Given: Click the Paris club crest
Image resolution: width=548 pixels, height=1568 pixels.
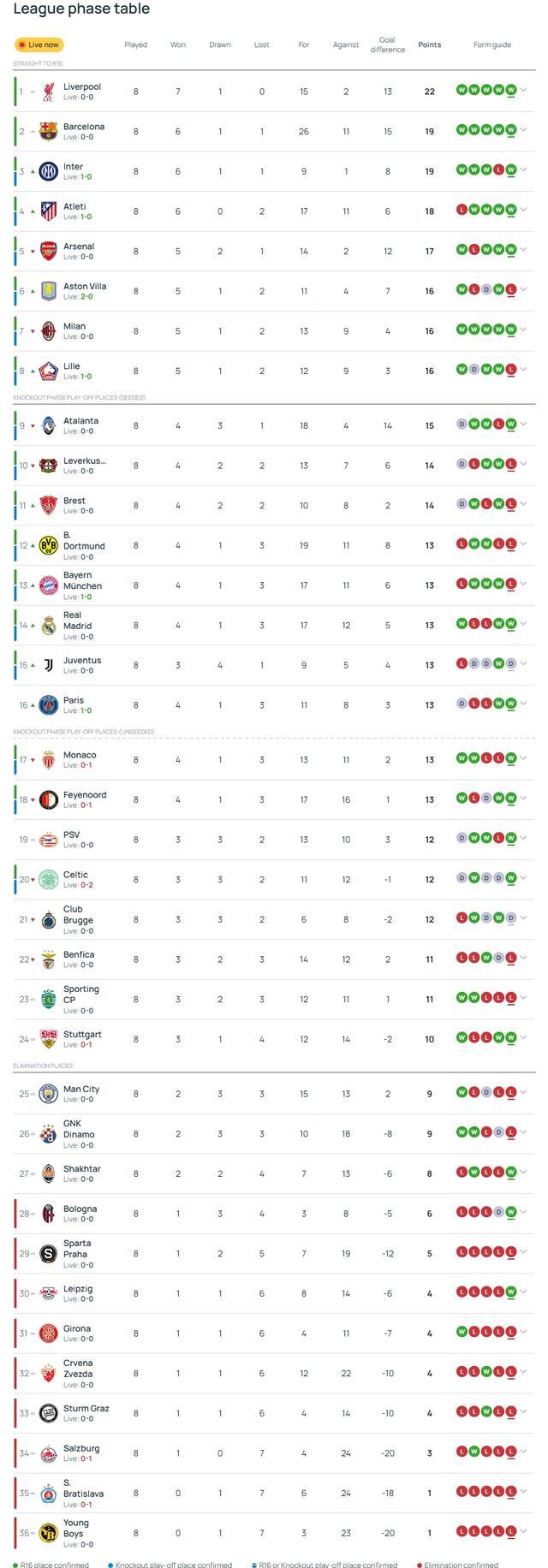Looking at the screenshot, I should pyautogui.click(x=49, y=705).
